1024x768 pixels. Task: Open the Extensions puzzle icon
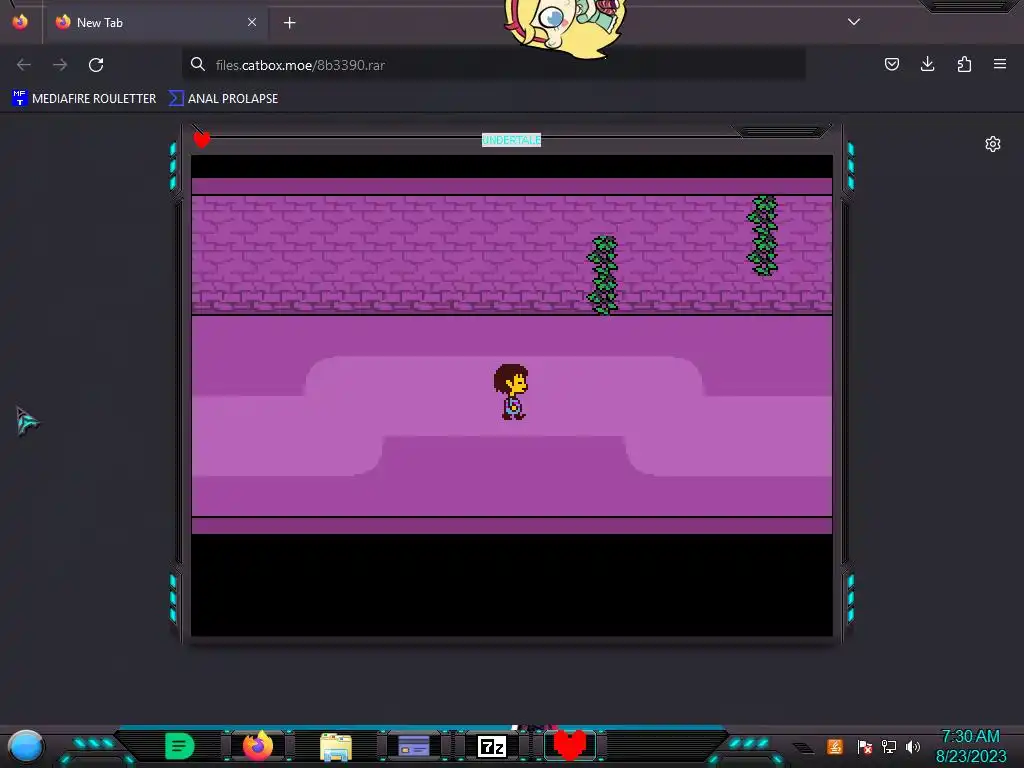point(964,64)
